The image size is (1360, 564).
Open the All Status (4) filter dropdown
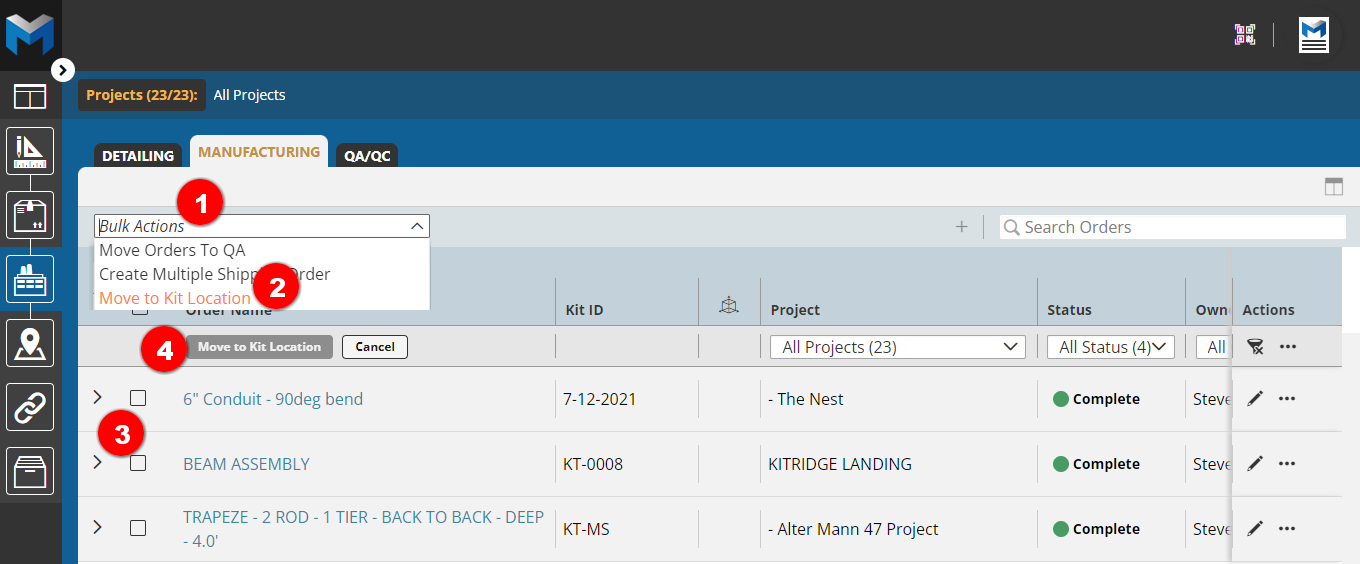point(1110,347)
